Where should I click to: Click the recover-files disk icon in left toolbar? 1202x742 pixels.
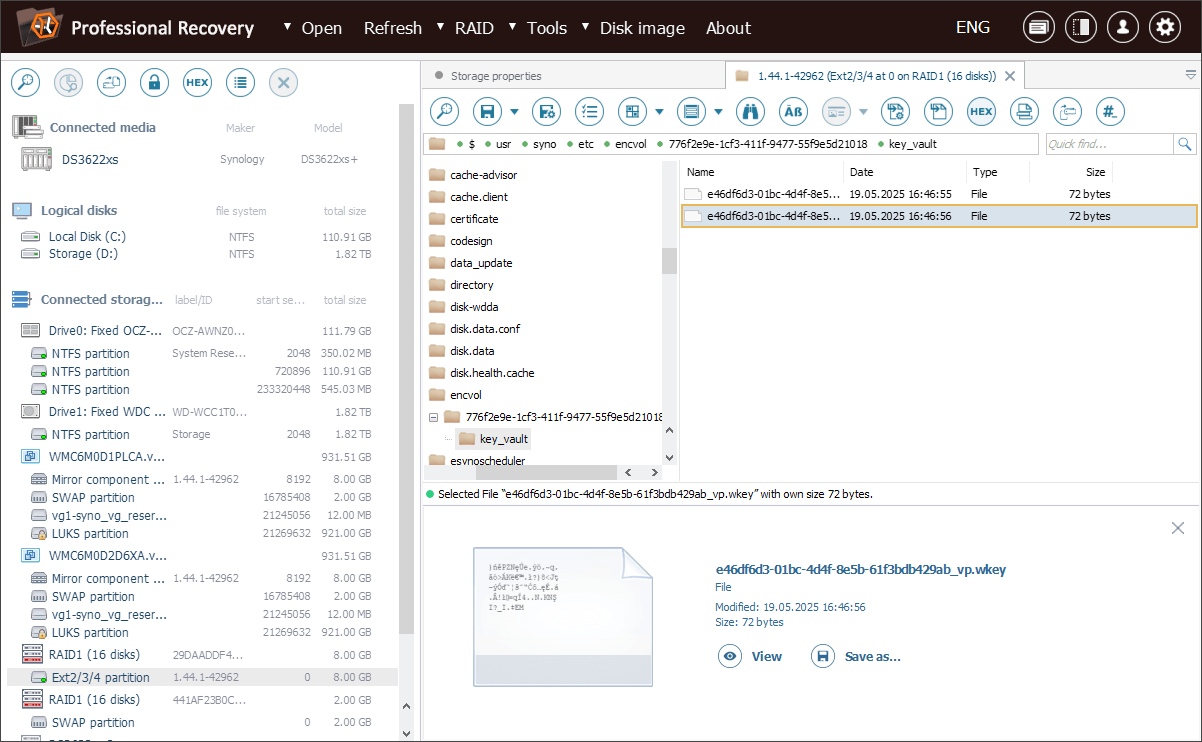pyautogui.click(x=69, y=83)
